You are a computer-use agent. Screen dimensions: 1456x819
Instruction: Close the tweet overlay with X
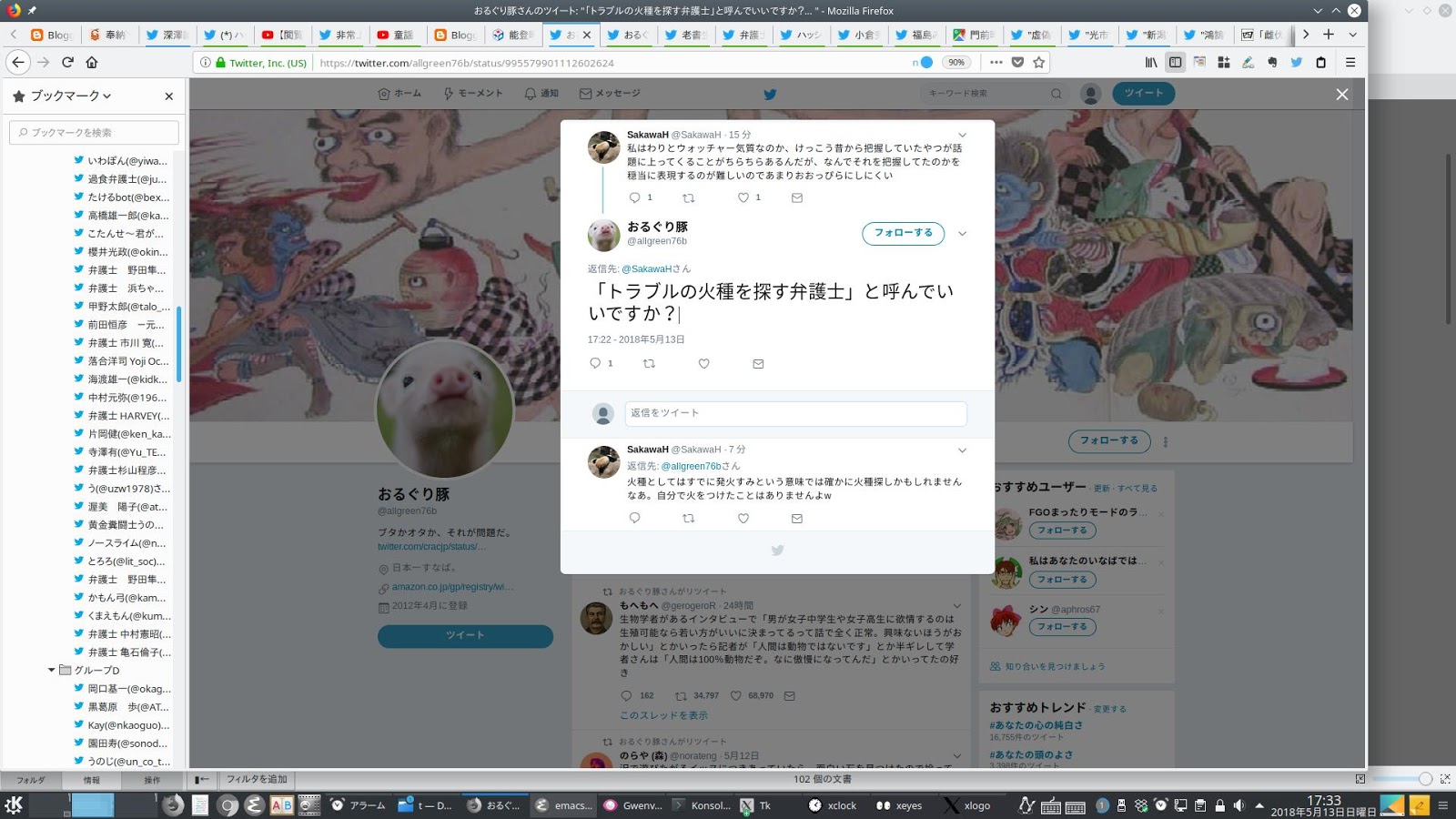point(1341,94)
